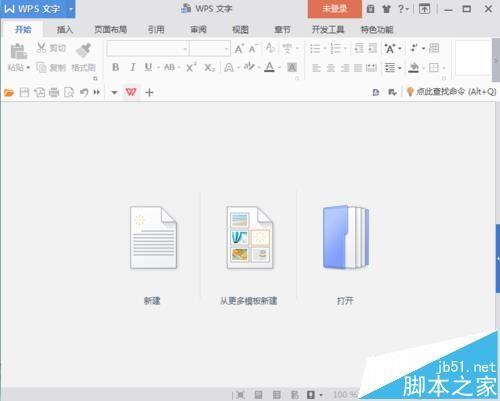500x401 pixels.
Task: Click the print icon in quick toolbar
Action: (54, 92)
